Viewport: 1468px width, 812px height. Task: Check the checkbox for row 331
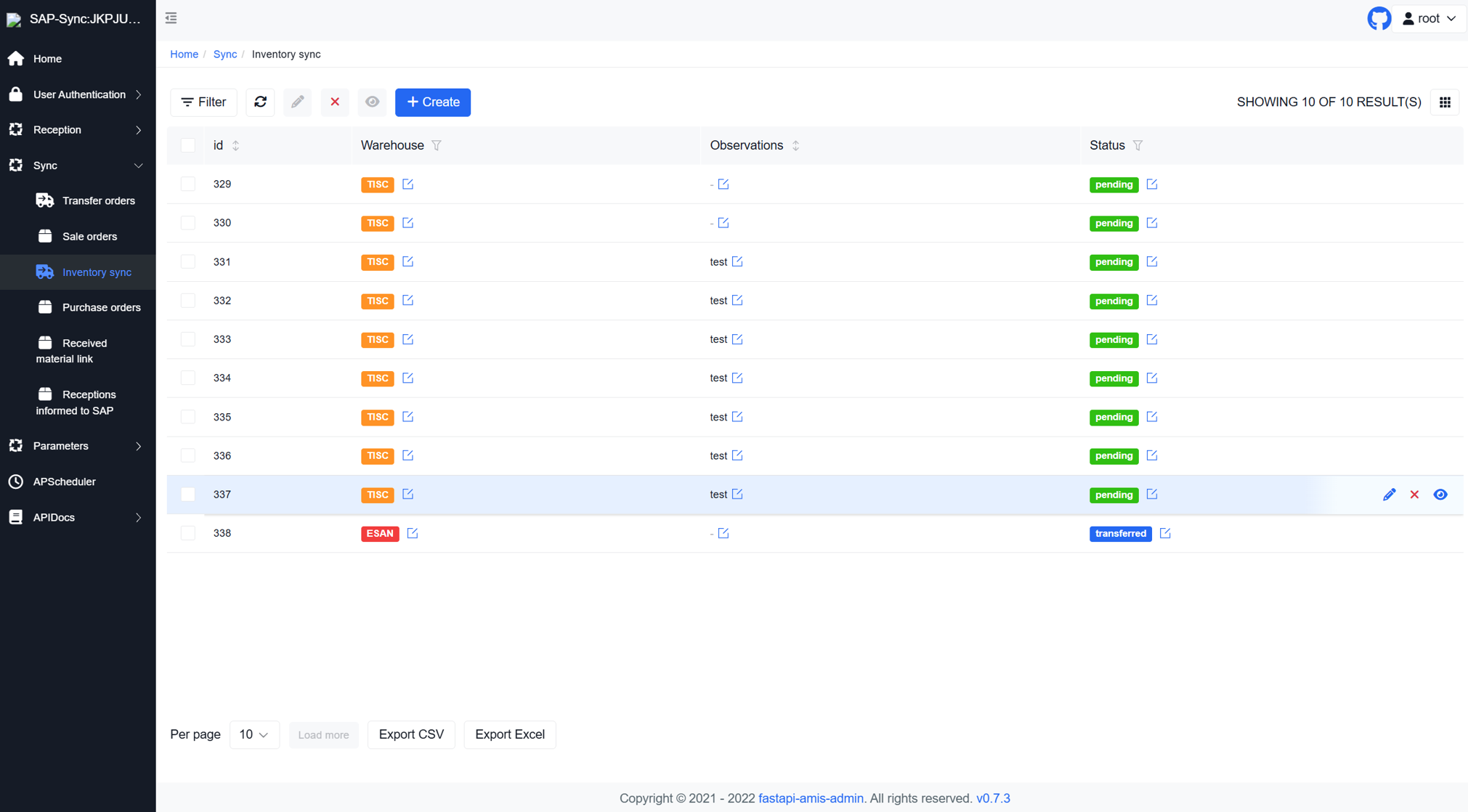[x=188, y=261]
